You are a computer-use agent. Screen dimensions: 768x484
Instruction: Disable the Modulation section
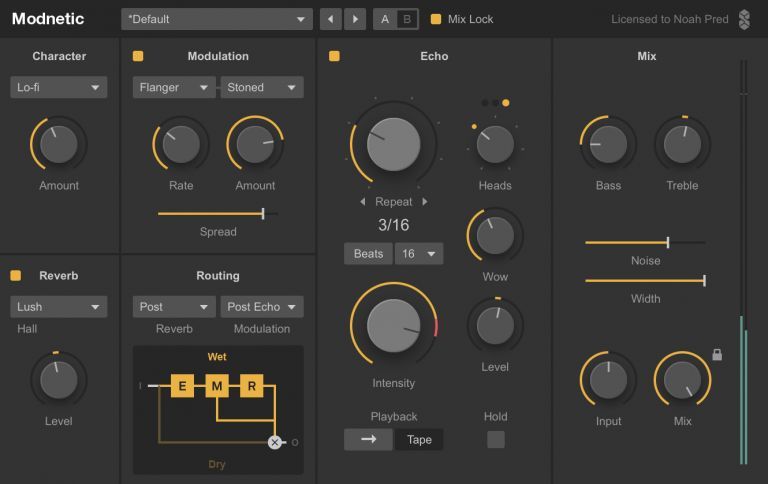(138, 56)
